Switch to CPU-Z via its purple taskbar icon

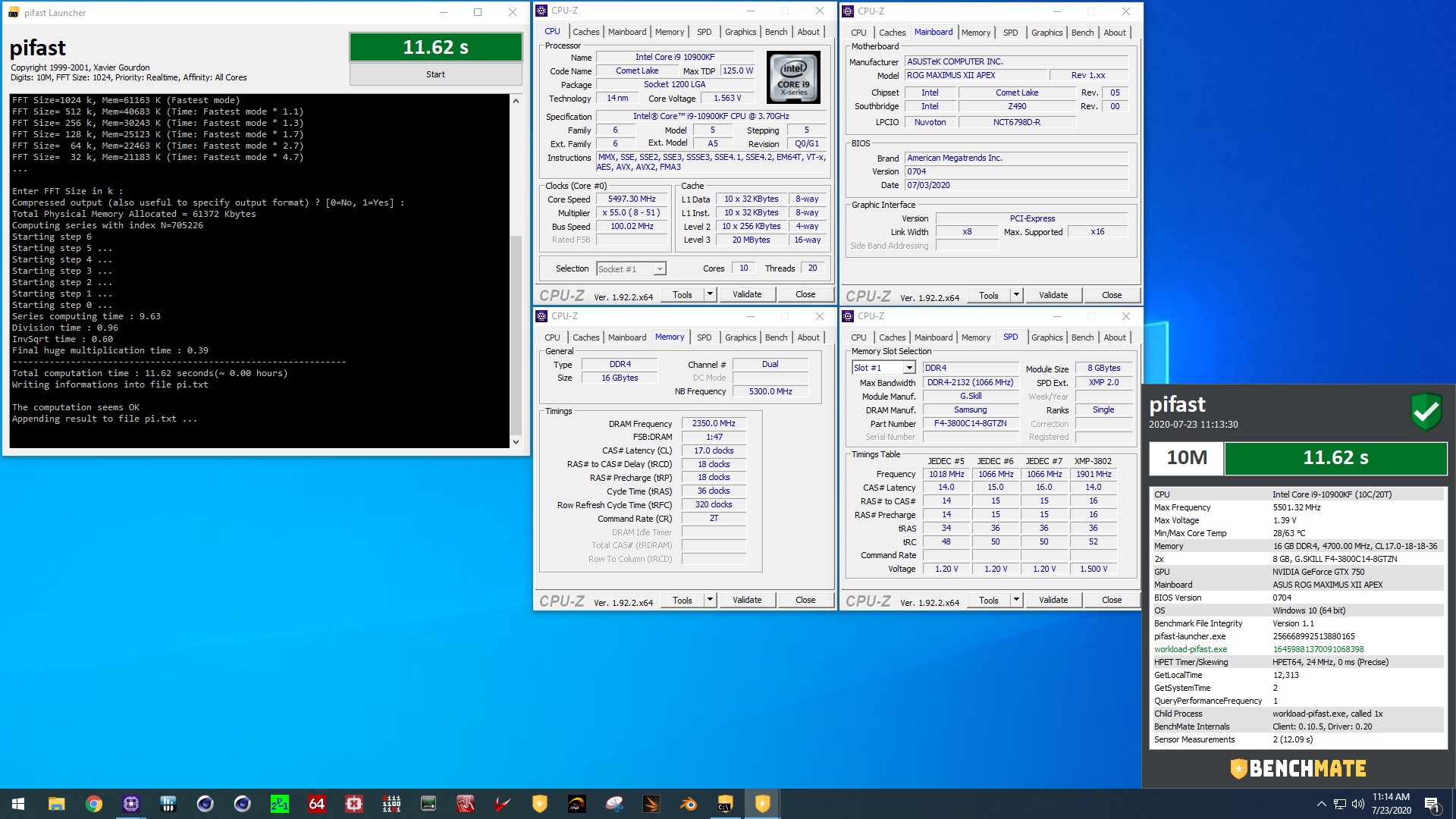coord(130,804)
